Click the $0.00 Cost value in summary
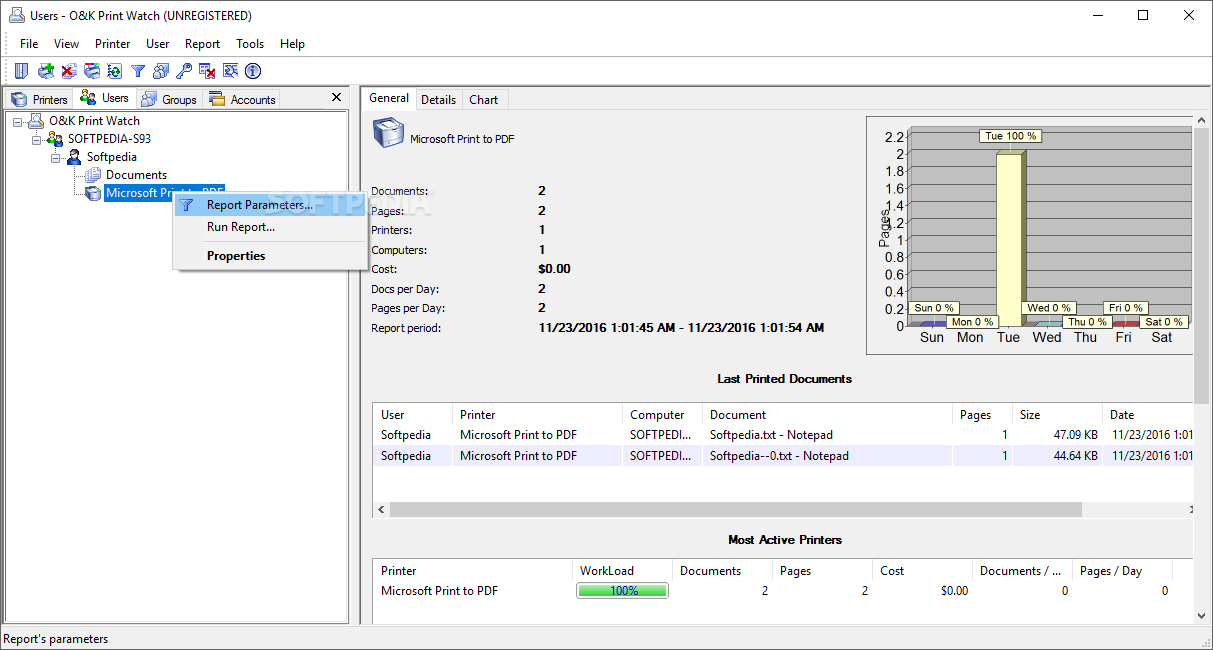This screenshot has height=650, width=1213. tap(554, 269)
